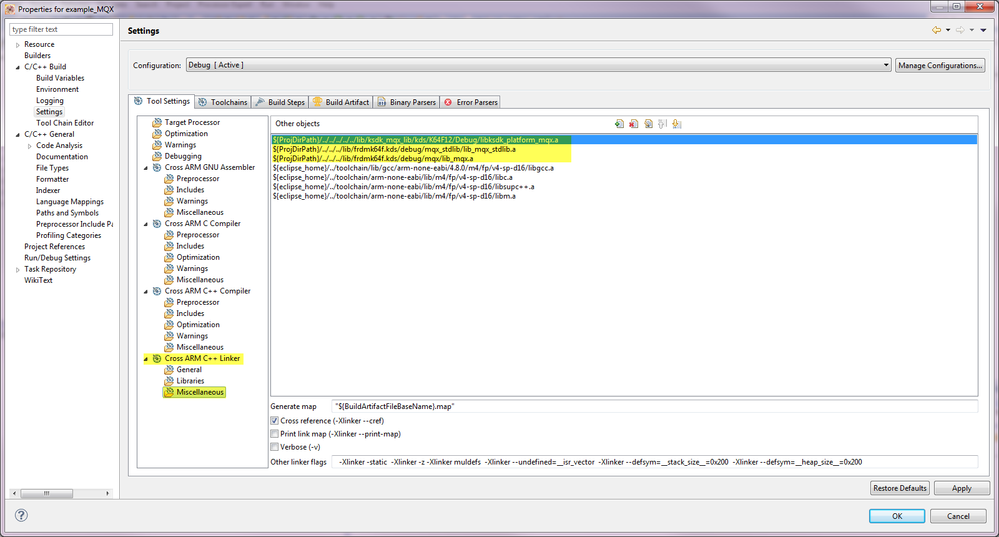Collapse the Cross ARM C++ Linker node
The height and width of the screenshot is (537, 999).
(x=146, y=359)
